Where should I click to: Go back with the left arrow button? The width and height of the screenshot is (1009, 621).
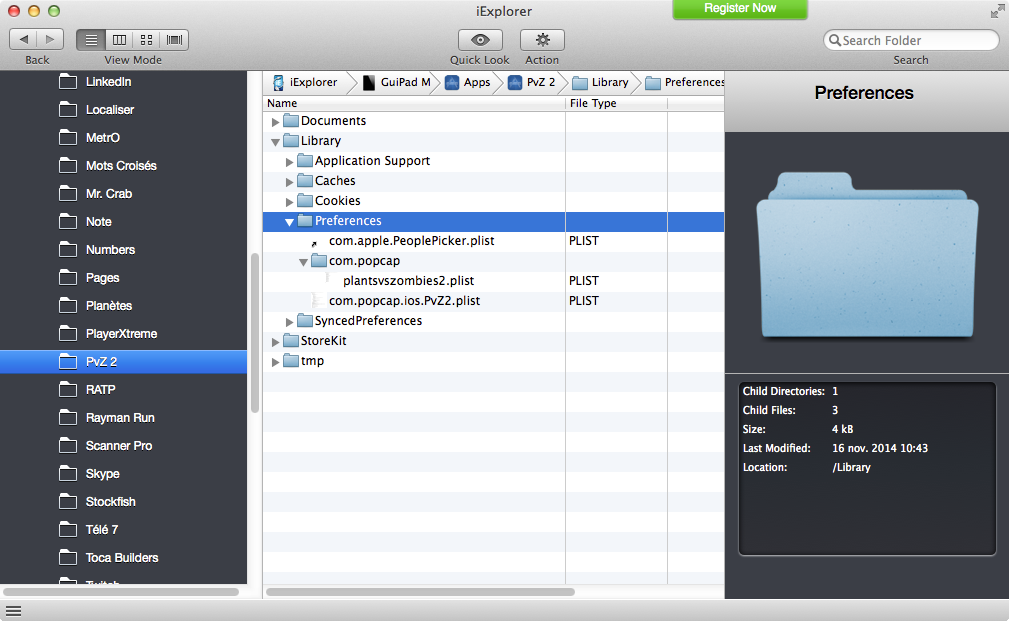point(23,40)
